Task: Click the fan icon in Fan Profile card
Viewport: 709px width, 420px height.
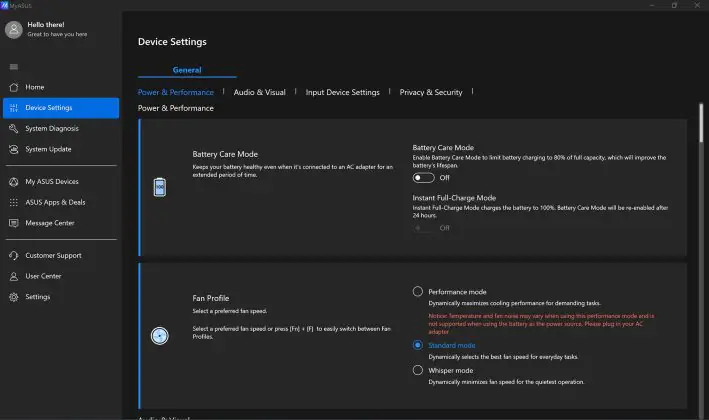Action: coord(160,336)
